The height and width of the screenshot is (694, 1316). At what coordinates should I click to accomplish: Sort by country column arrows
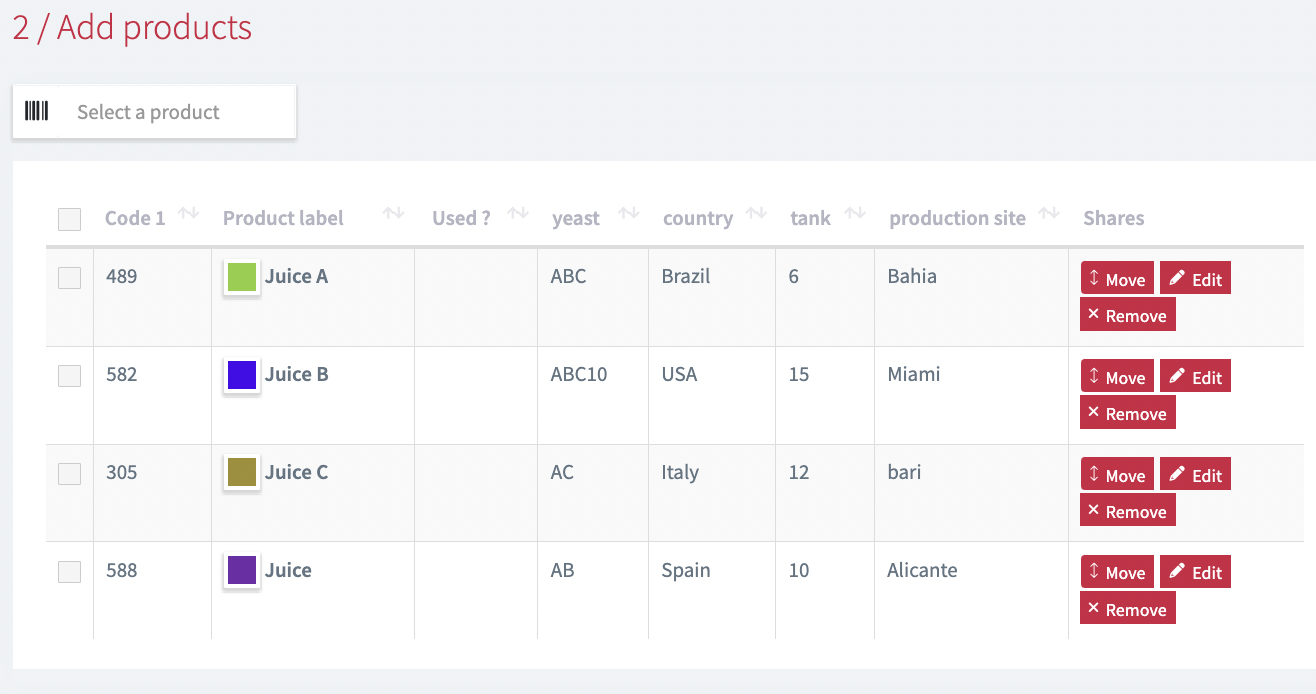tap(756, 213)
